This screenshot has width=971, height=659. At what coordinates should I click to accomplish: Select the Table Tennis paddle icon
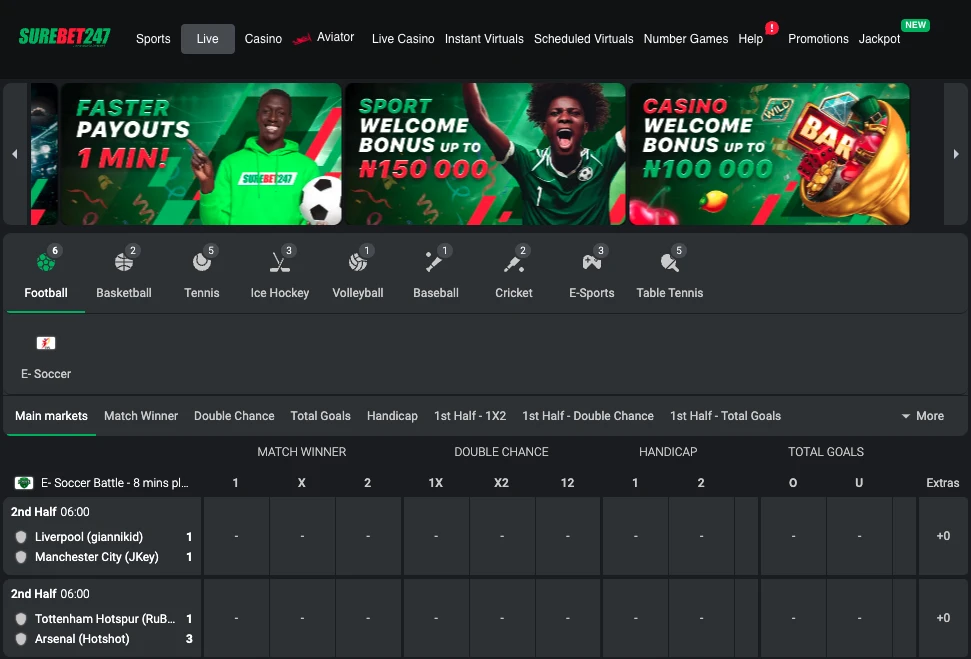pyautogui.click(x=669, y=263)
